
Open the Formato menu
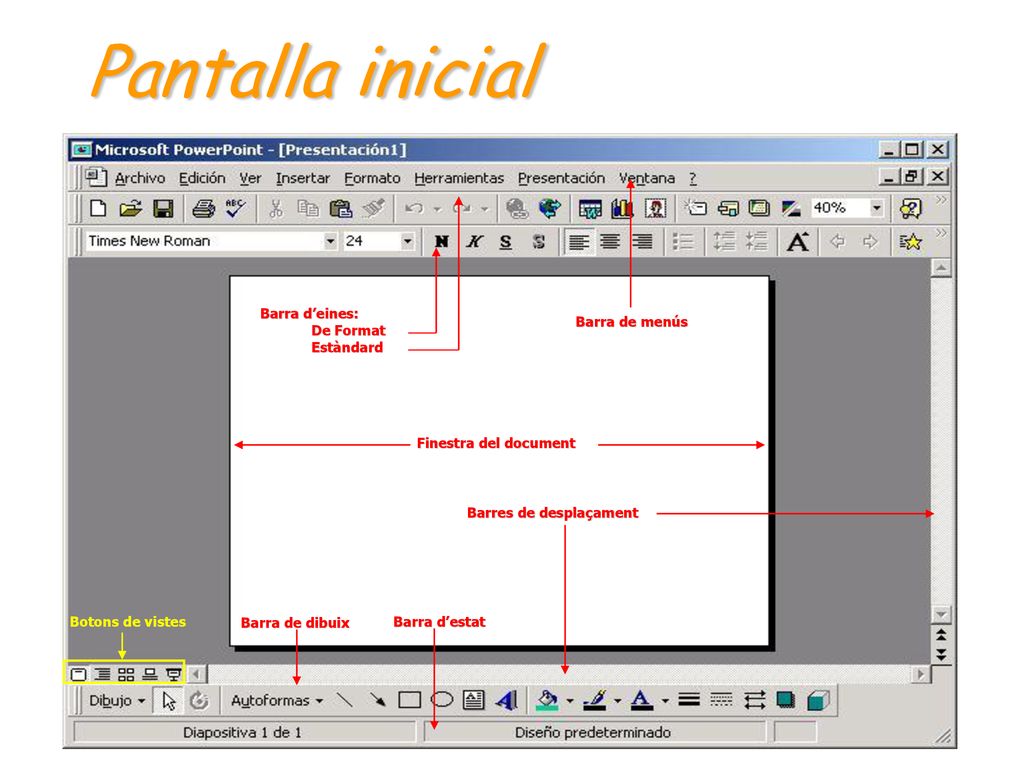tap(372, 178)
